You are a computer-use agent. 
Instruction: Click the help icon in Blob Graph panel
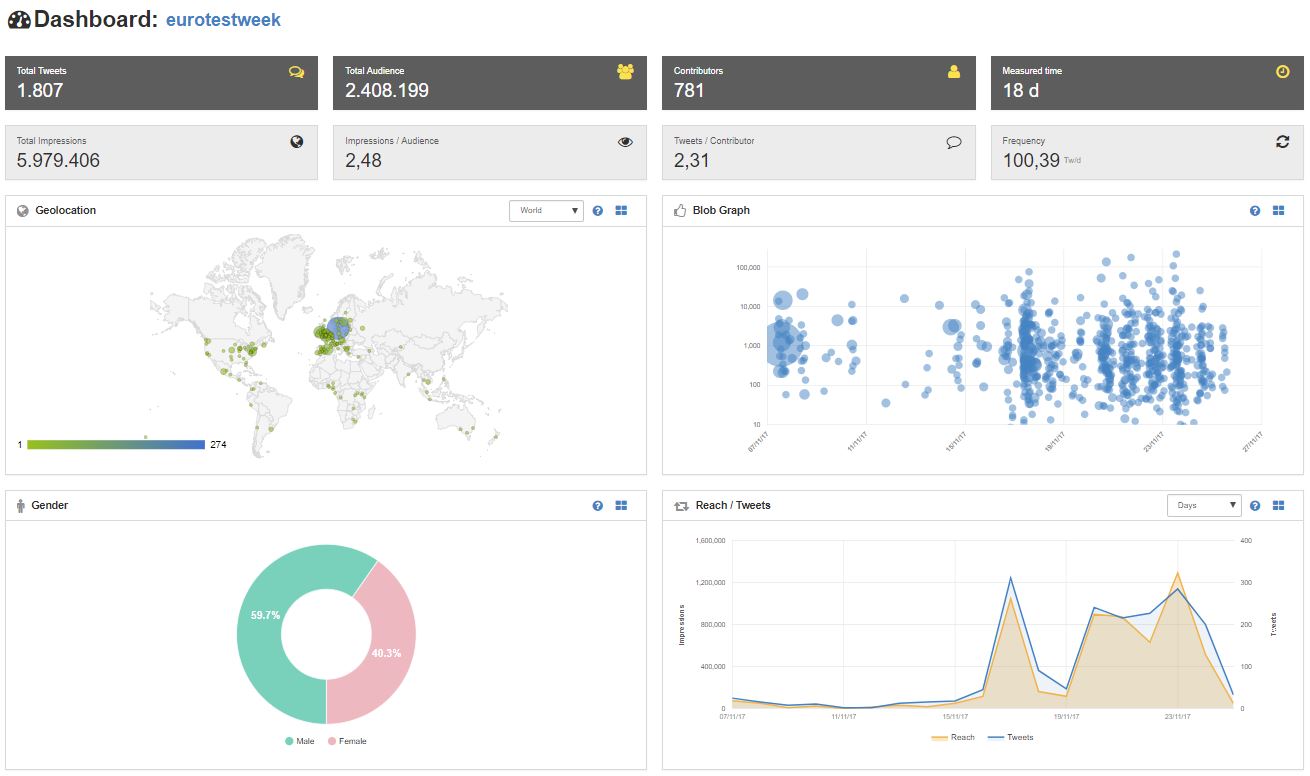1255,211
